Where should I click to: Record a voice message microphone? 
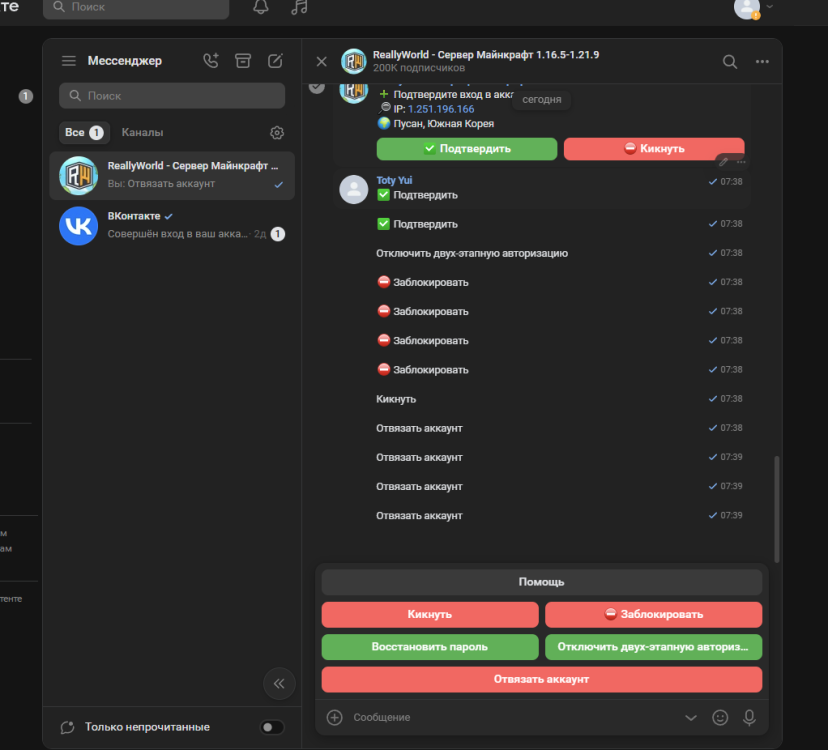(x=749, y=717)
